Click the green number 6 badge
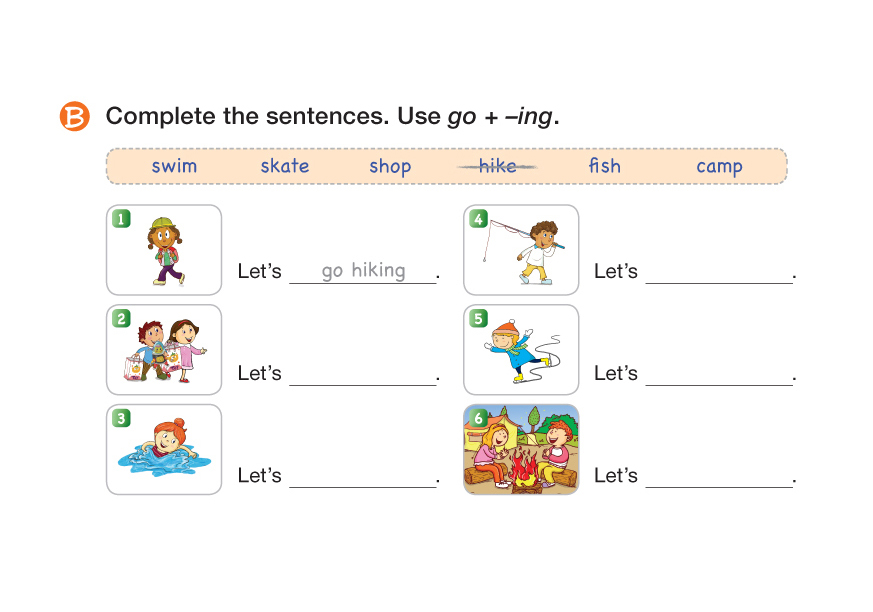 [x=478, y=418]
